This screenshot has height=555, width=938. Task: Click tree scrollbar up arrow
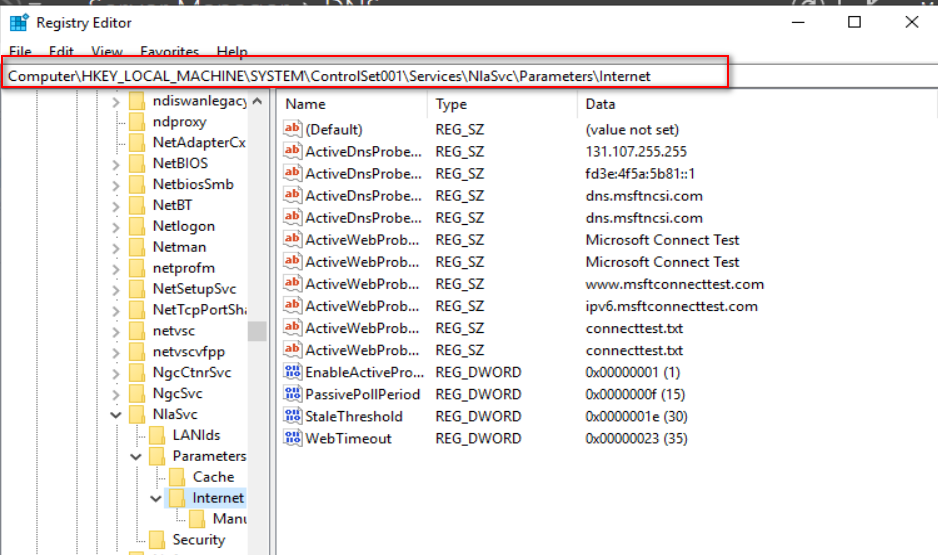[x=257, y=101]
